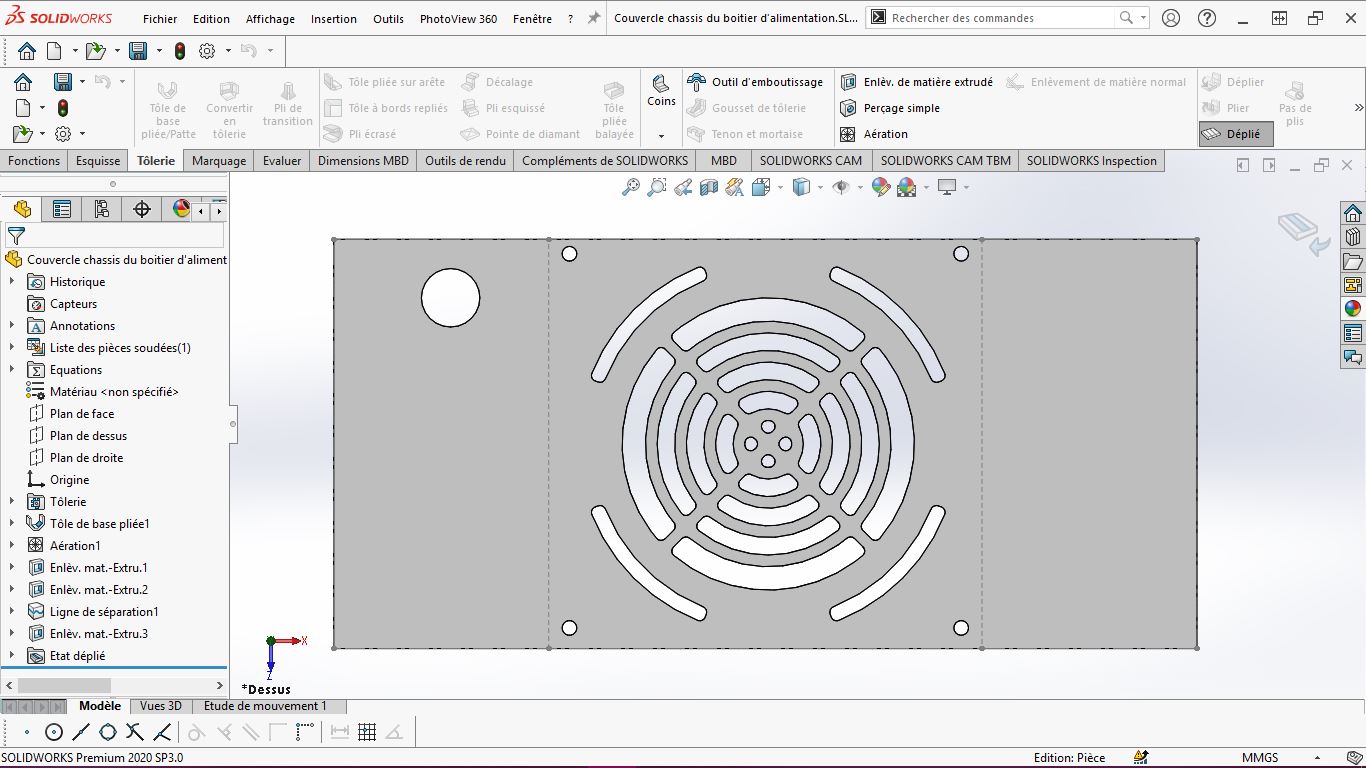Toggle the grid display icon in bottom toolbar
Viewport: 1366px width, 768px height.
pos(367,733)
